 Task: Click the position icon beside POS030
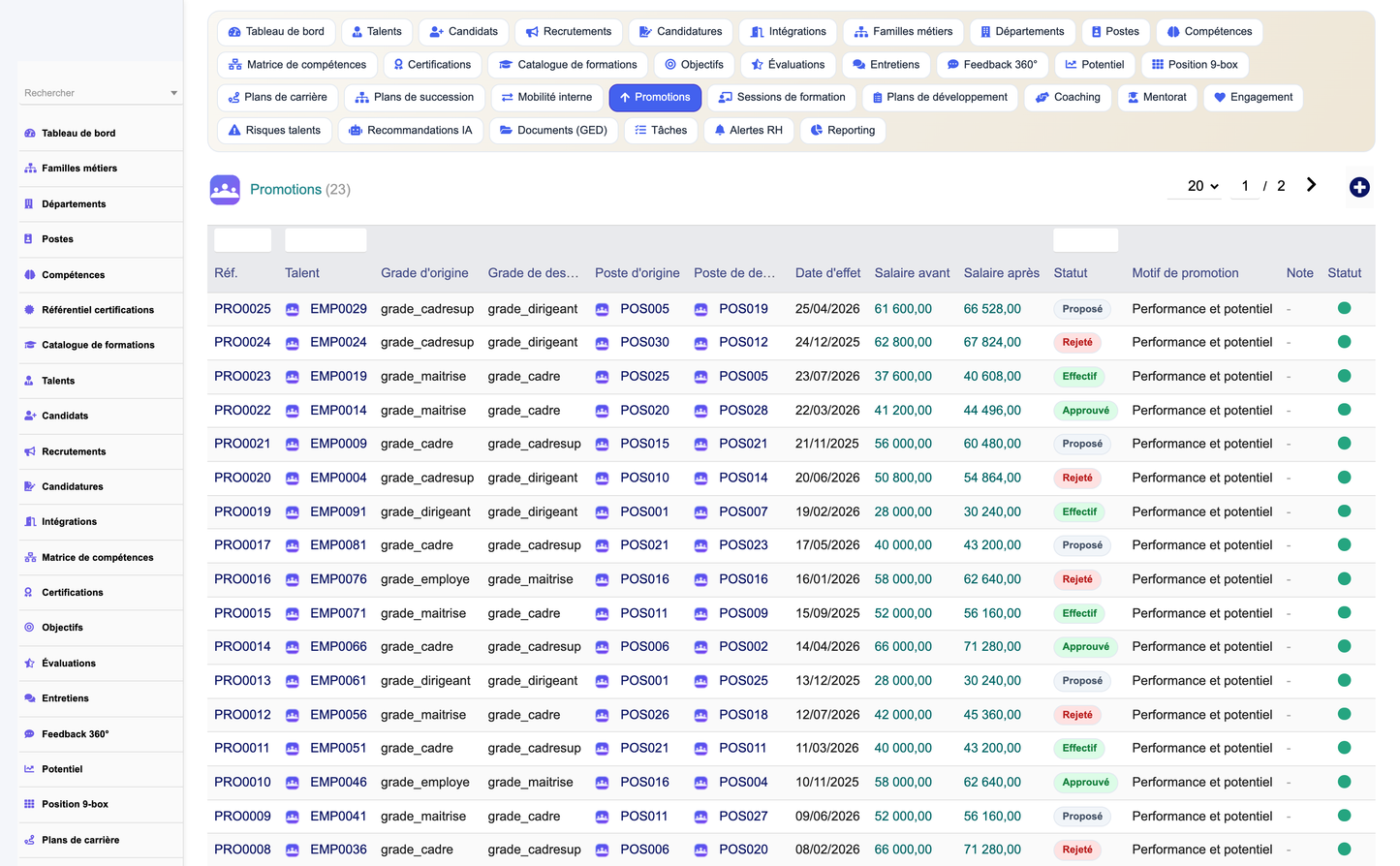[602, 343]
